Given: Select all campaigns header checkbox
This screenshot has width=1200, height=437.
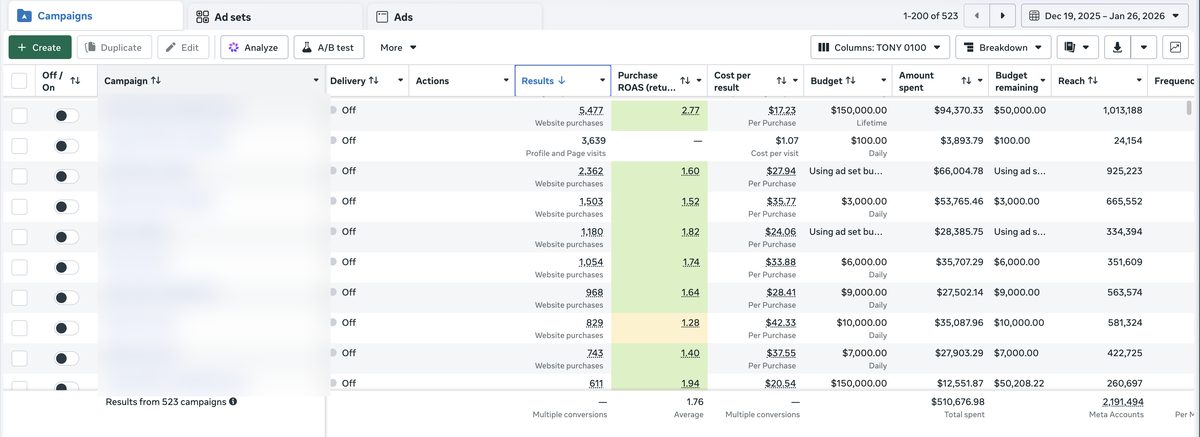Looking at the screenshot, I should click(x=19, y=81).
